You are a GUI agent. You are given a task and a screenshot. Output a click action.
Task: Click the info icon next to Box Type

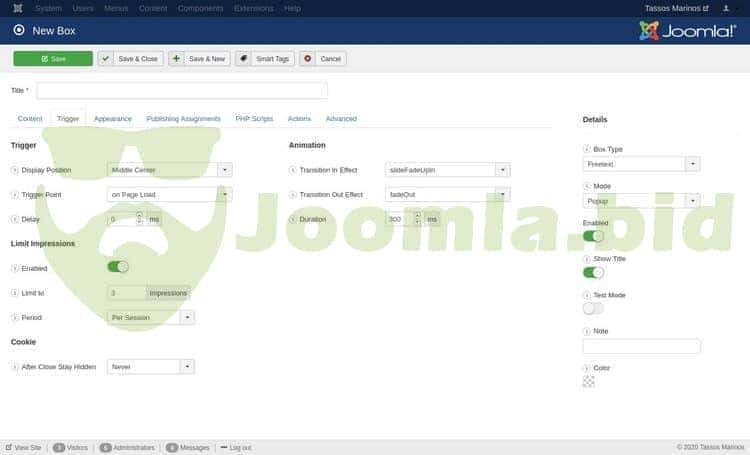pyautogui.click(x=586, y=149)
